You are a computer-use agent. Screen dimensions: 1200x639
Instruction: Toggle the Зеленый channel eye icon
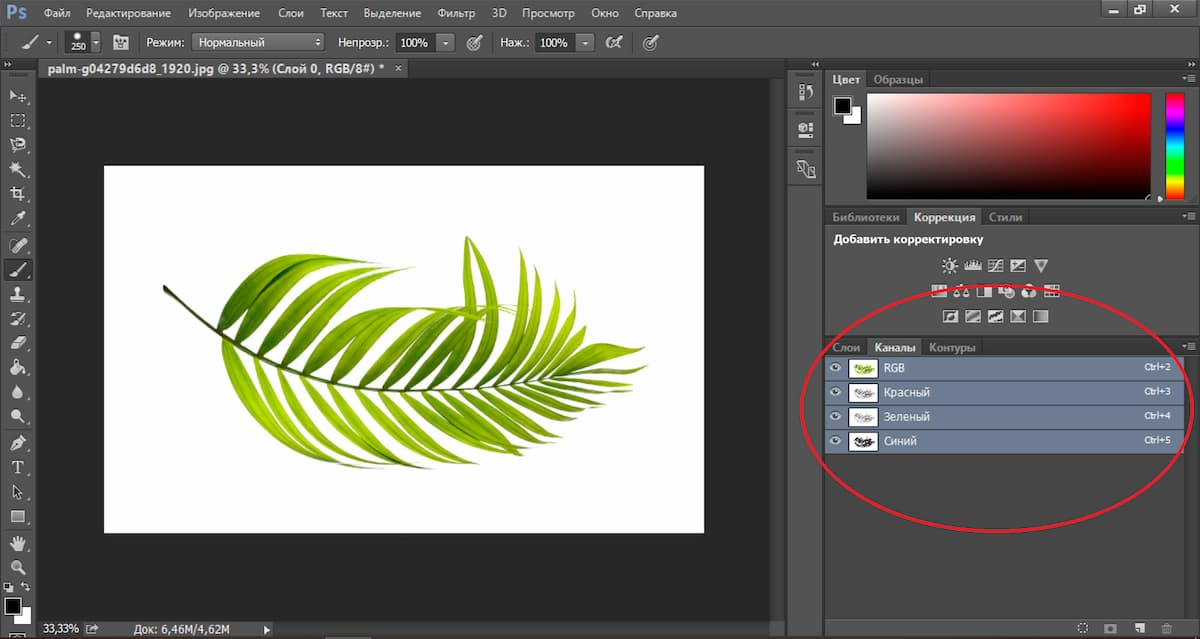click(836, 416)
